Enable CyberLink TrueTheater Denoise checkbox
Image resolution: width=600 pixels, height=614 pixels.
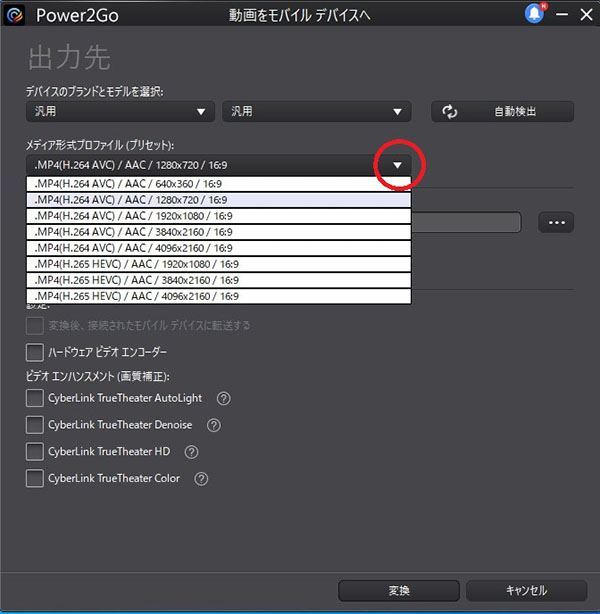tap(35, 425)
